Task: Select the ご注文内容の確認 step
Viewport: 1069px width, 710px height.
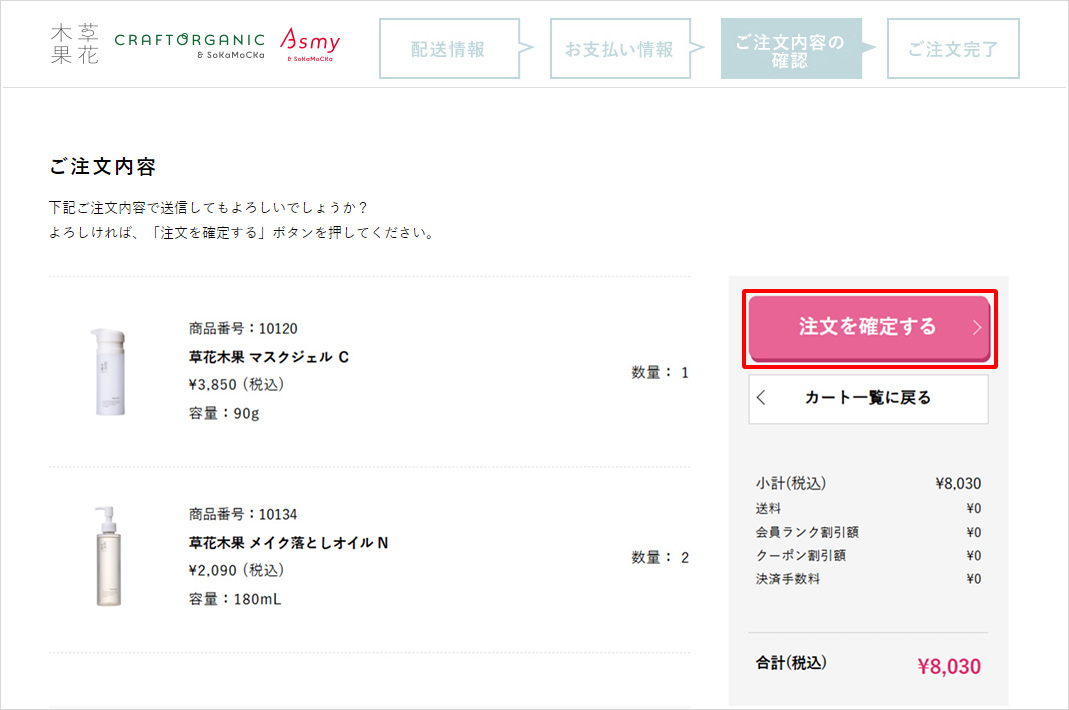Action: click(791, 48)
